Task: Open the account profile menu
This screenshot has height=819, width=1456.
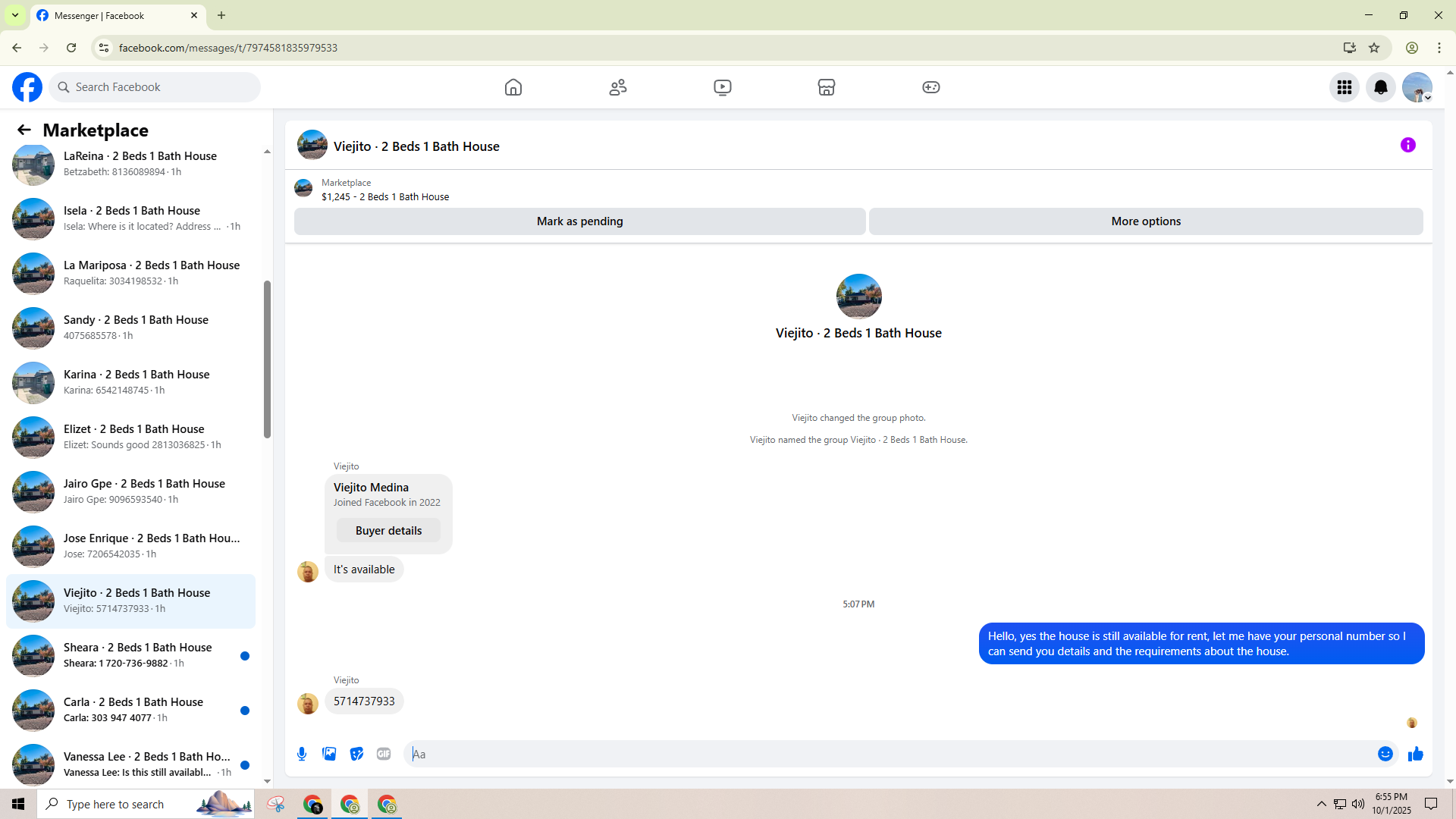Action: coord(1417,87)
